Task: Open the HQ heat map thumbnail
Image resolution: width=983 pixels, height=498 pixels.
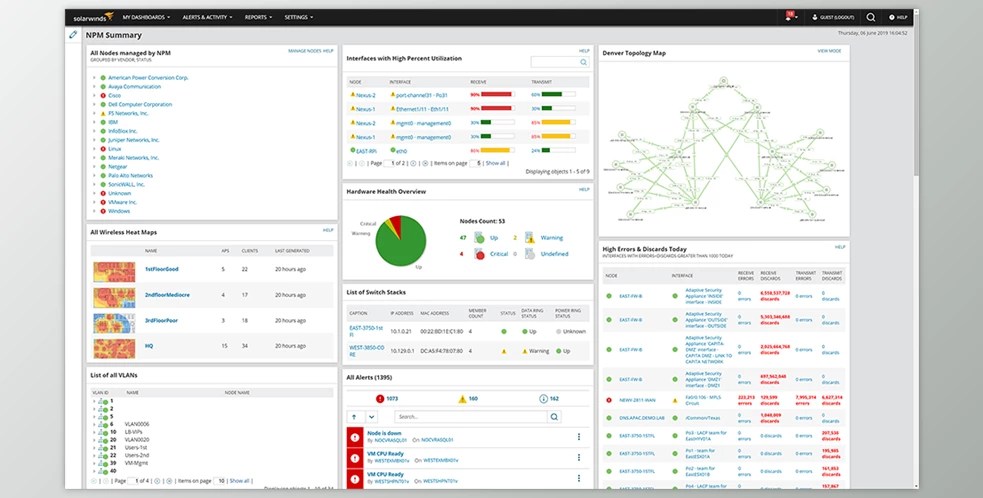Action: click(114, 349)
